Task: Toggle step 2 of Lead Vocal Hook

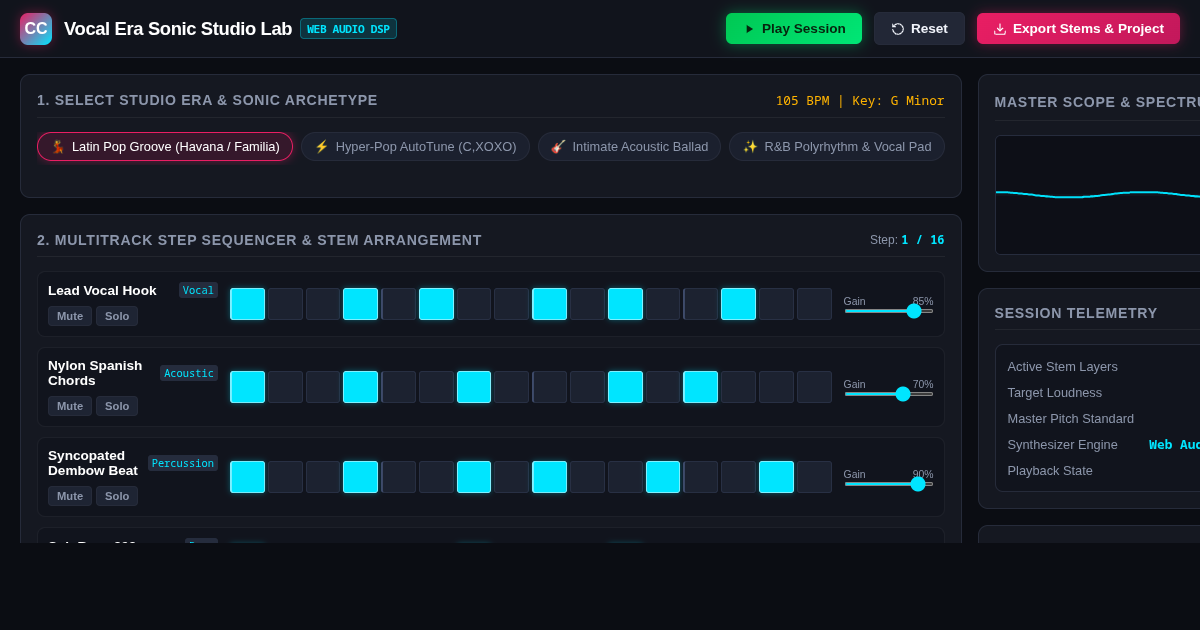Action: point(285,304)
